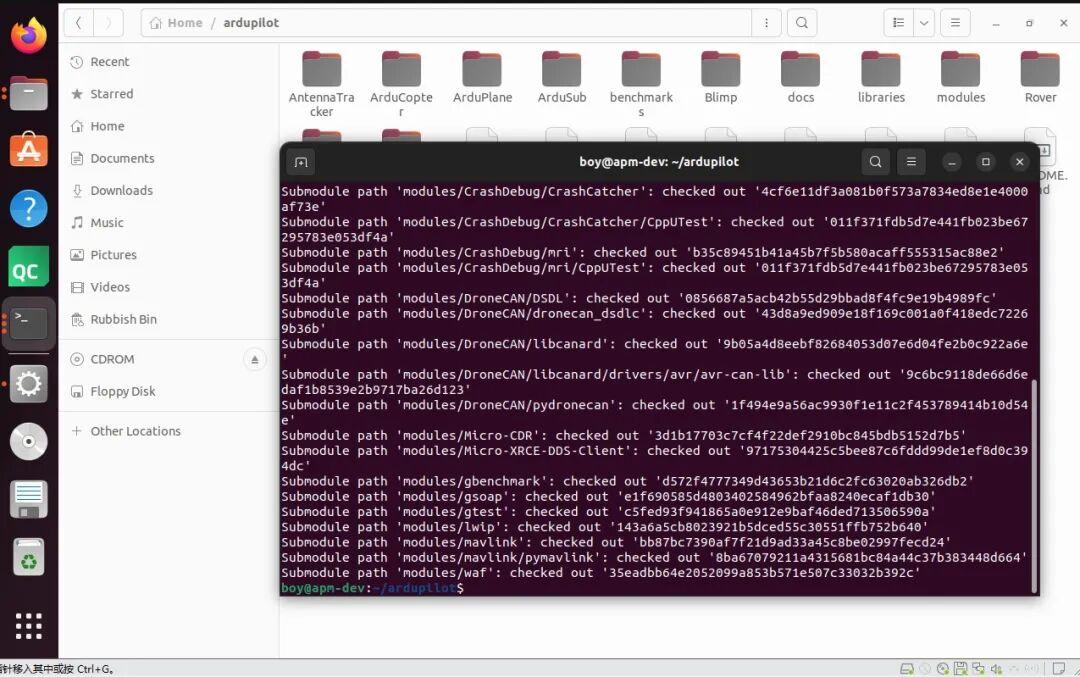
Task: Open the Help icon in the dock
Action: click(x=28, y=208)
